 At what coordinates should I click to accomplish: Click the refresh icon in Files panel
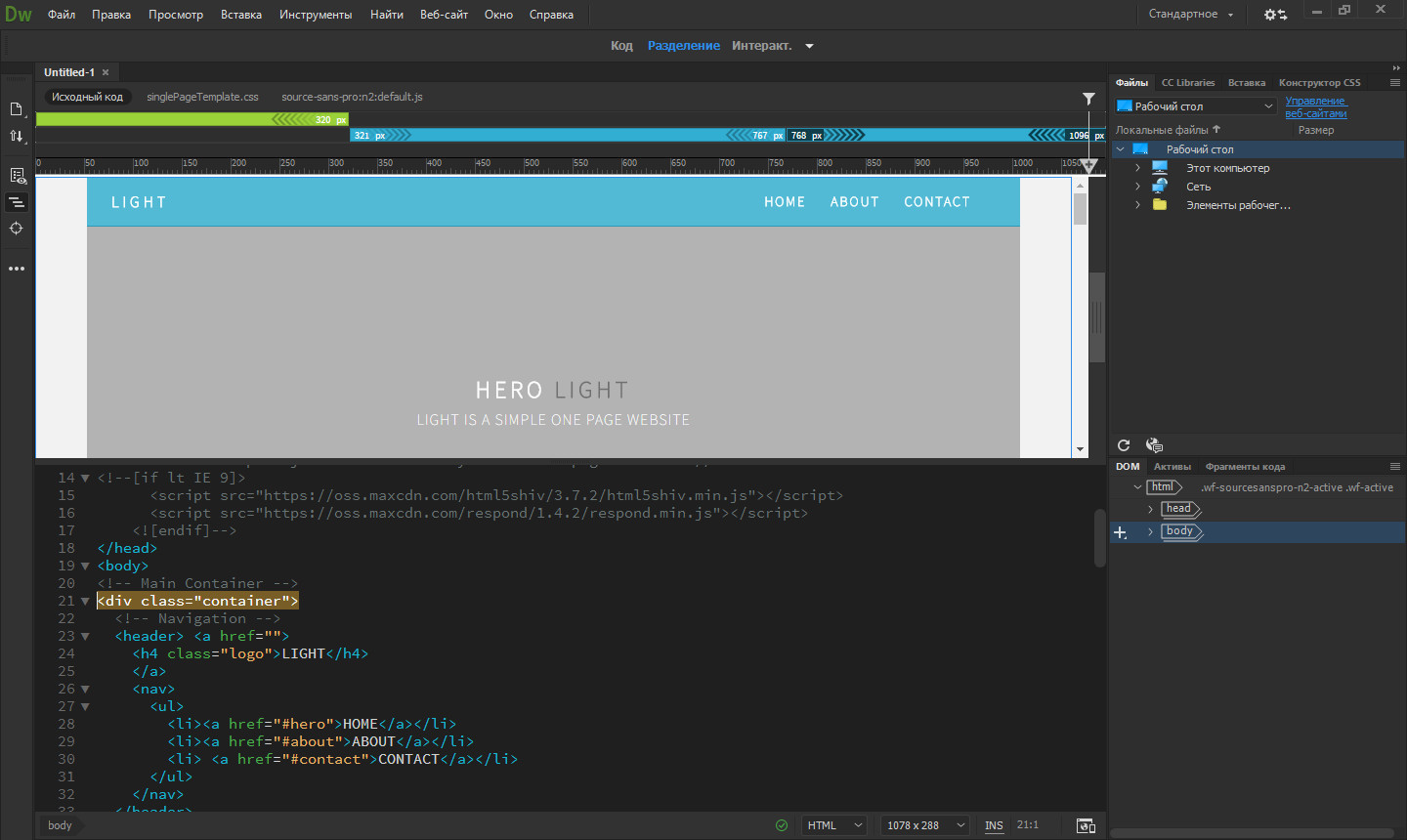click(1124, 445)
